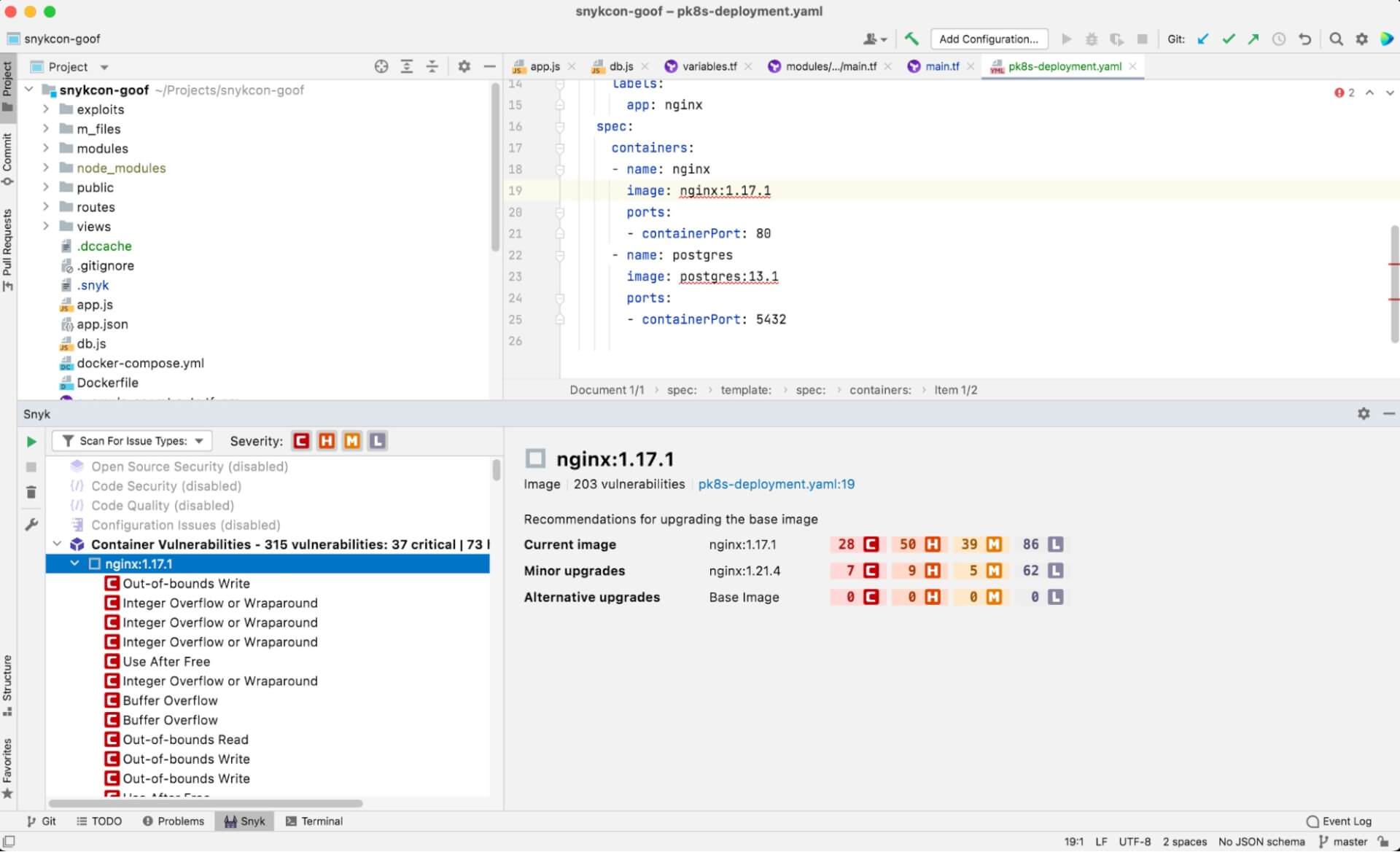The image size is (1400, 852).
Task: Open docker-compose.yml in project tree
Action: coord(140,364)
